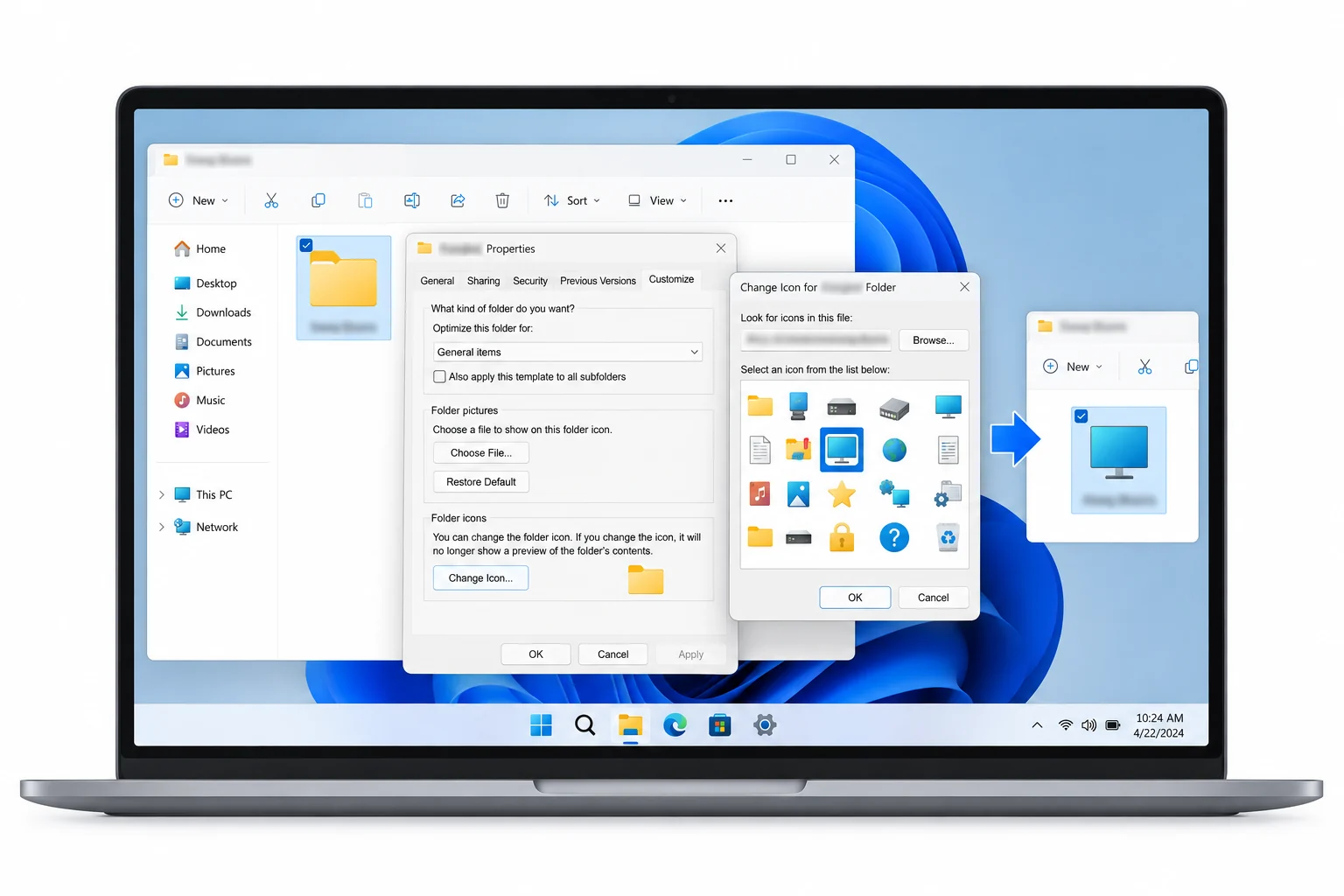1344x896 pixels.
Task: Click the Choose File... button
Action: [481, 452]
